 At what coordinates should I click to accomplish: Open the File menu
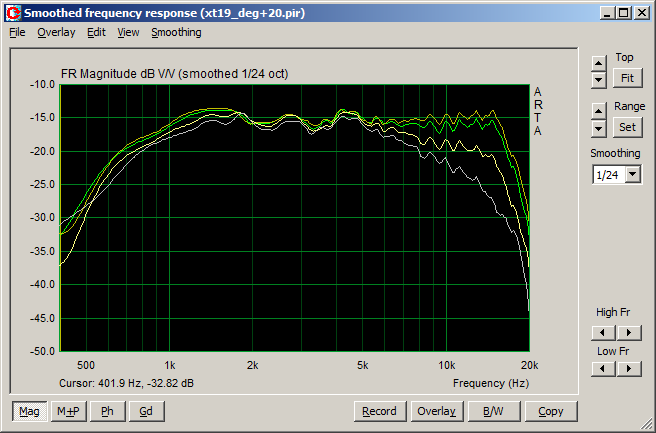17,32
